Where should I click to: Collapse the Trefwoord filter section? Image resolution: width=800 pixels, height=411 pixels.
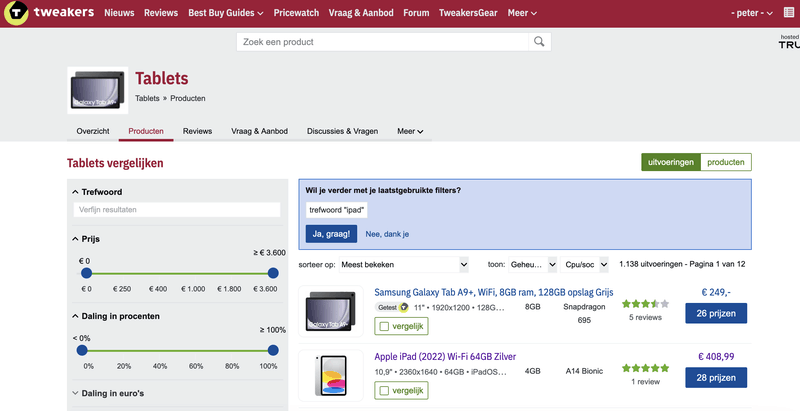[x=97, y=192]
